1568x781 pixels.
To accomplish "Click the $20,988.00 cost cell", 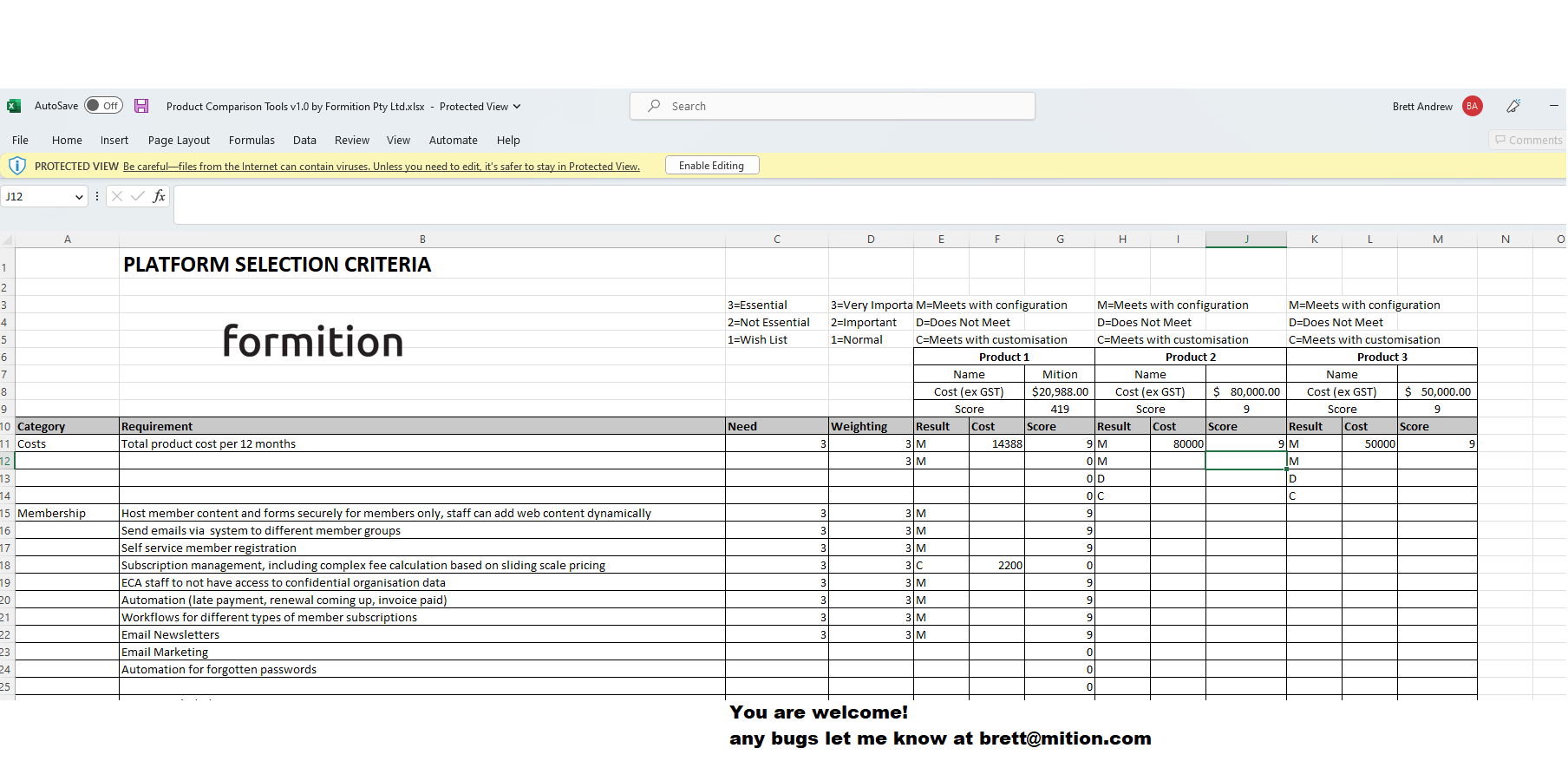I will [x=1060, y=391].
